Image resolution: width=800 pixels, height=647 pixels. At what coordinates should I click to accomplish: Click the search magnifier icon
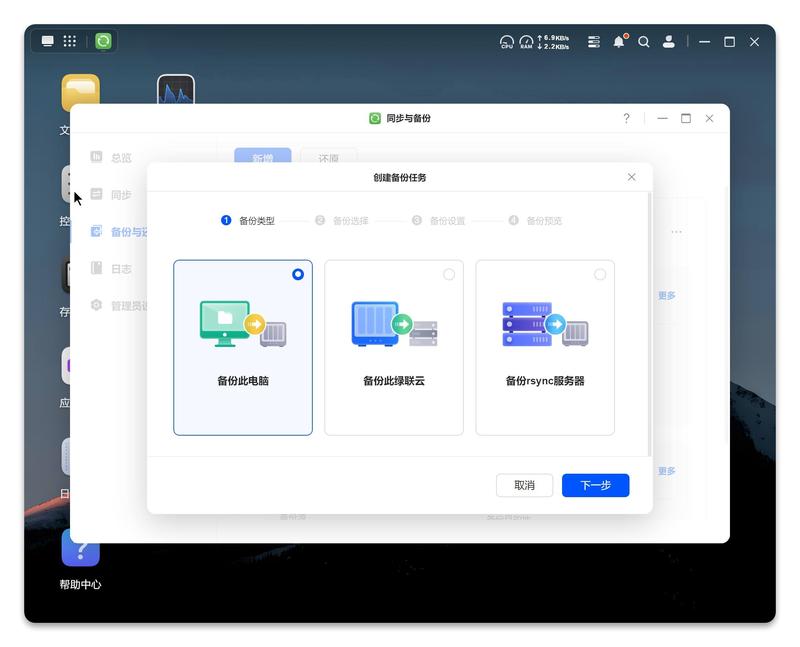[644, 42]
